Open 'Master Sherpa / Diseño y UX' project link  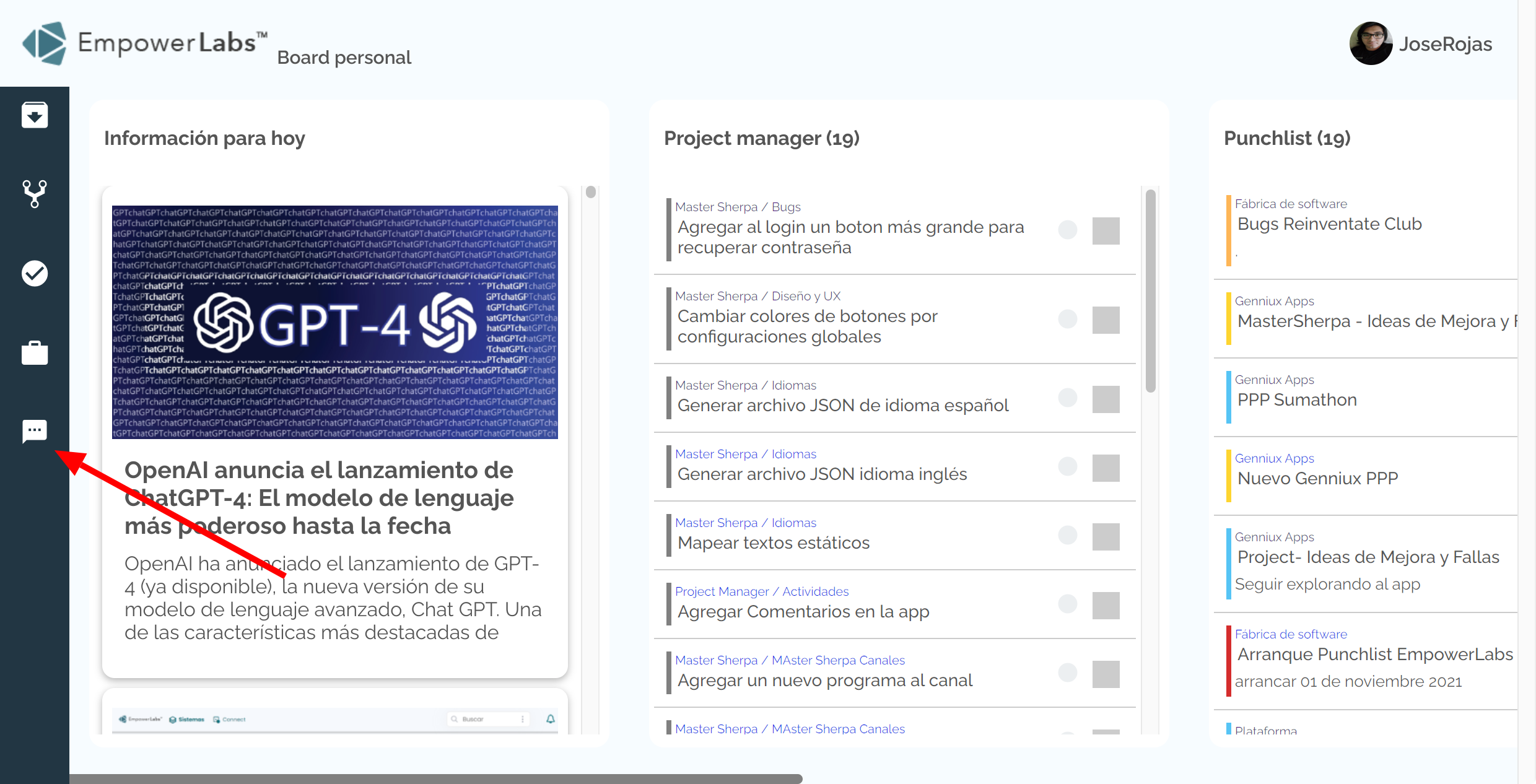(x=757, y=296)
